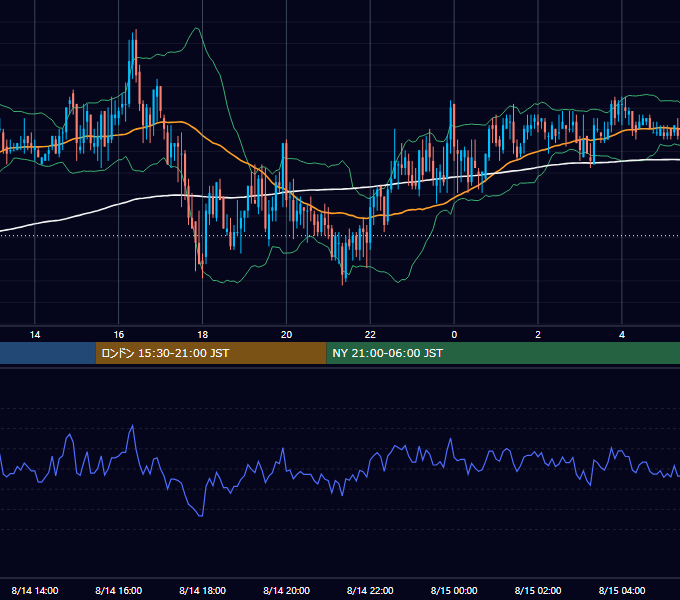Select the ロンドン 15:30-21:00 JST session bar
This screenshot has width=680, height=600.
[211, 353]
